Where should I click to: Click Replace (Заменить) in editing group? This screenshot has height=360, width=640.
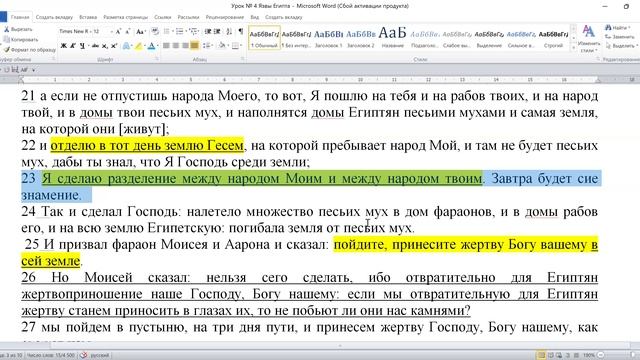tap(620, 37)
